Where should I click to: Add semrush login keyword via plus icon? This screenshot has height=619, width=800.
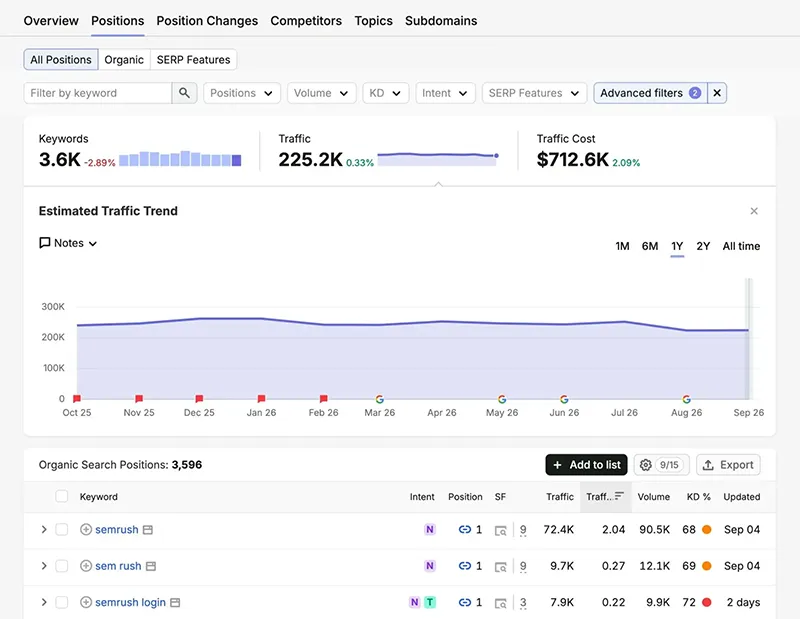pos(86,602)
